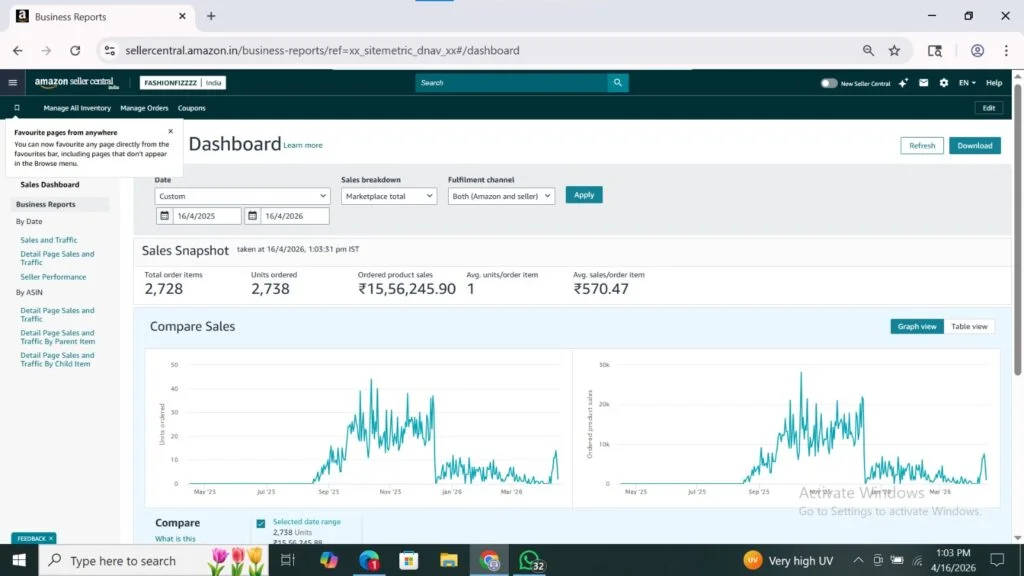Open the AI sparkle assistant icon

point(903,83)
